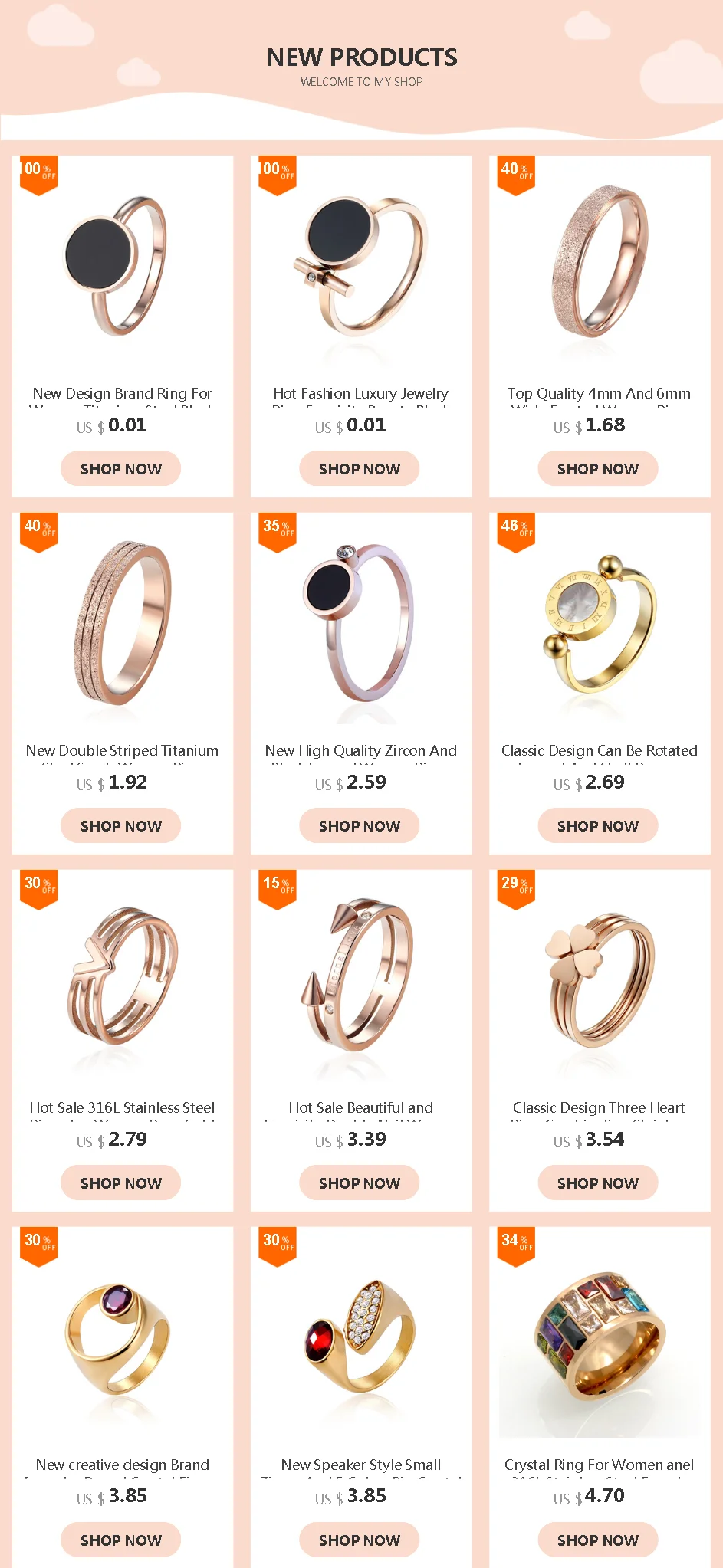Open 'Classic Design Can Be Rotated' title link

(600, 751)
